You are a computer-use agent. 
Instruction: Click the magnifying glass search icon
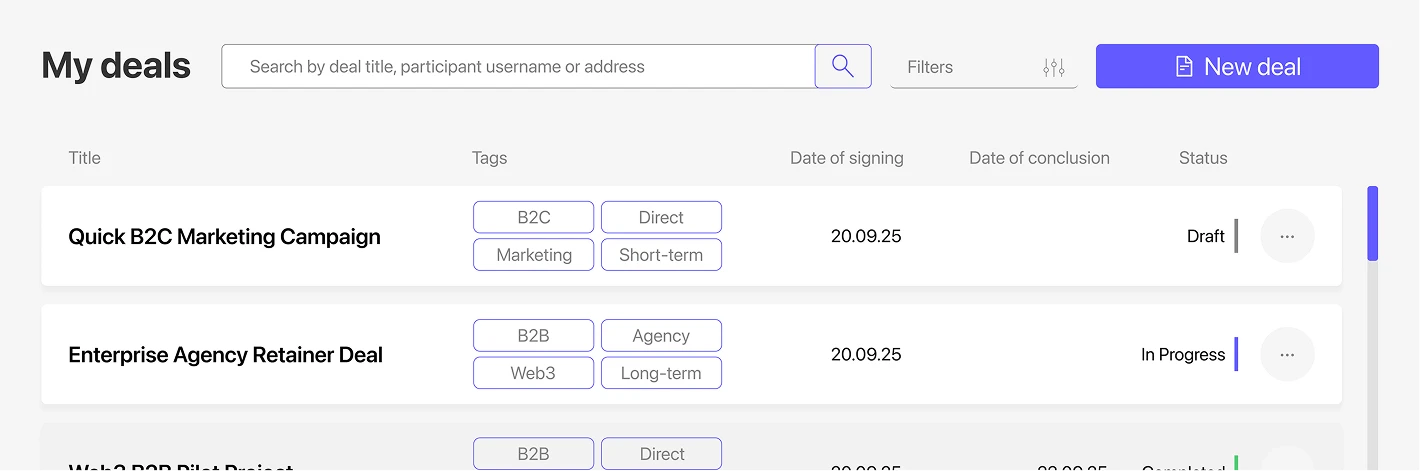[x=843, y=66]
